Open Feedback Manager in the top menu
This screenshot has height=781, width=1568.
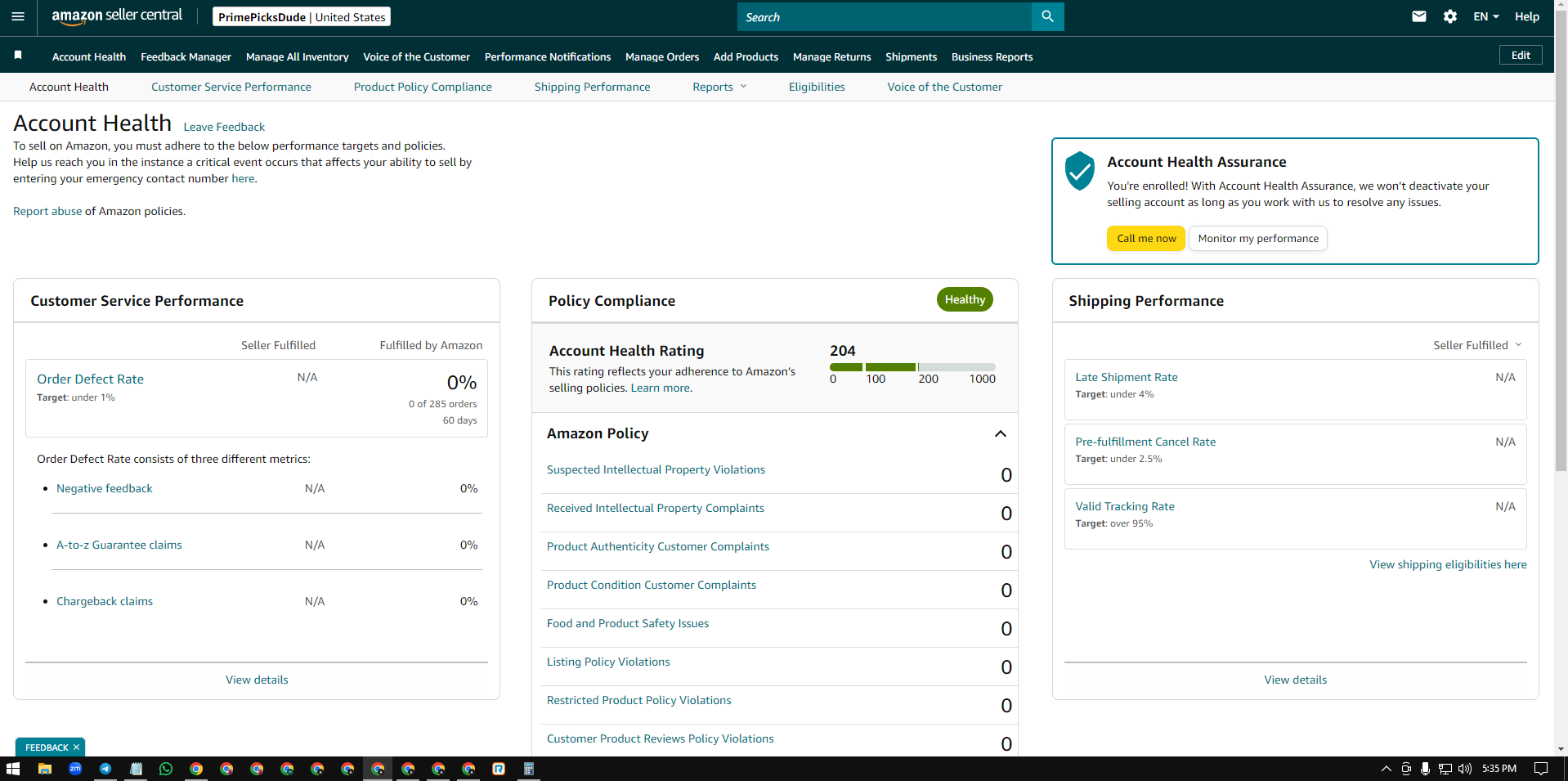coord(186,56)
